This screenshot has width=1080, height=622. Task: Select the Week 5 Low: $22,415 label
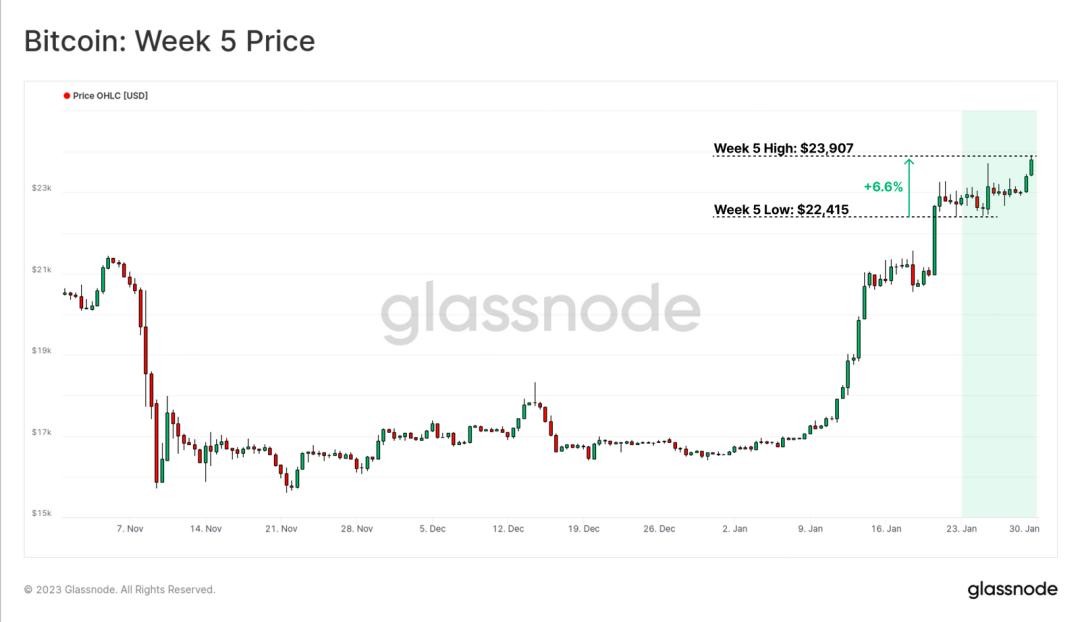click(781, 209)
